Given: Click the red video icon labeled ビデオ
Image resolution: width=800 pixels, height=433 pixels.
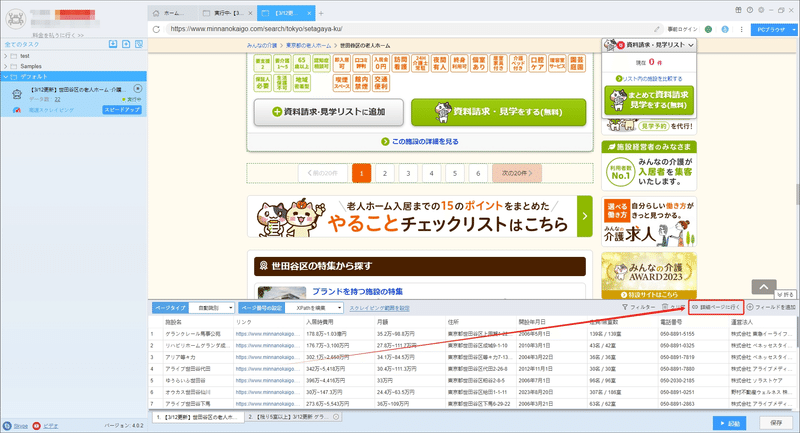Looking at the screenshot, I should click(x=36, y=426).
